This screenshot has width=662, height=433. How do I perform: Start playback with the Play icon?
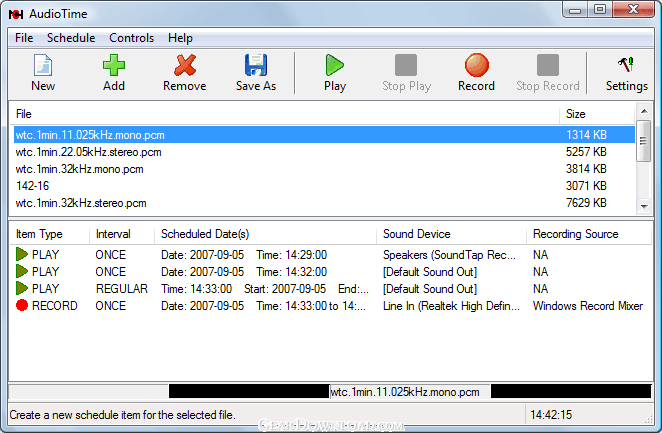pyautogui.click(x=335, y=65)
